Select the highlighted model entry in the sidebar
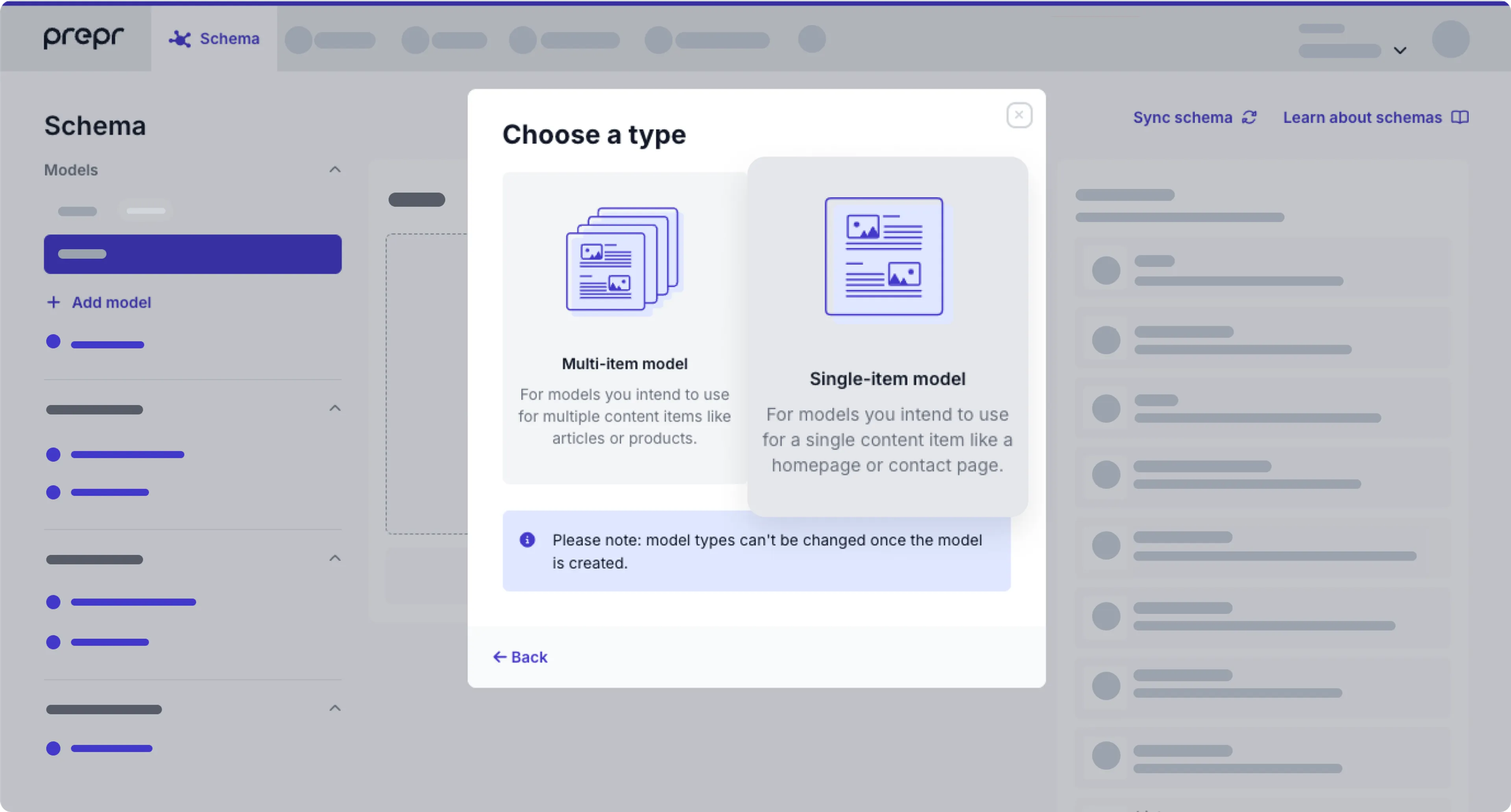This screenshot has height=812, width=1511. tap(192, 254)
